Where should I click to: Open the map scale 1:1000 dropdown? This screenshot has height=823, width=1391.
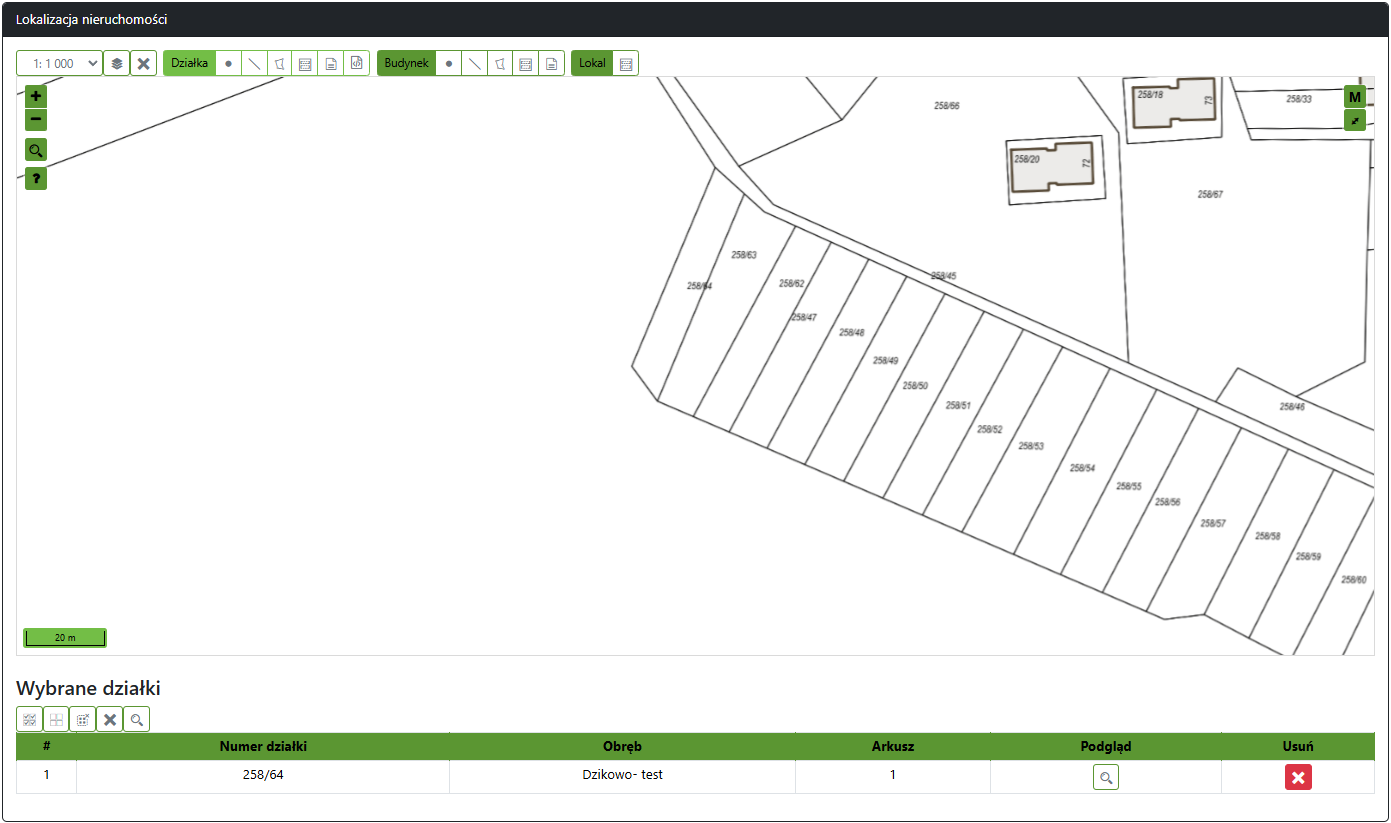pyautogui.click(x=59, y=63)
